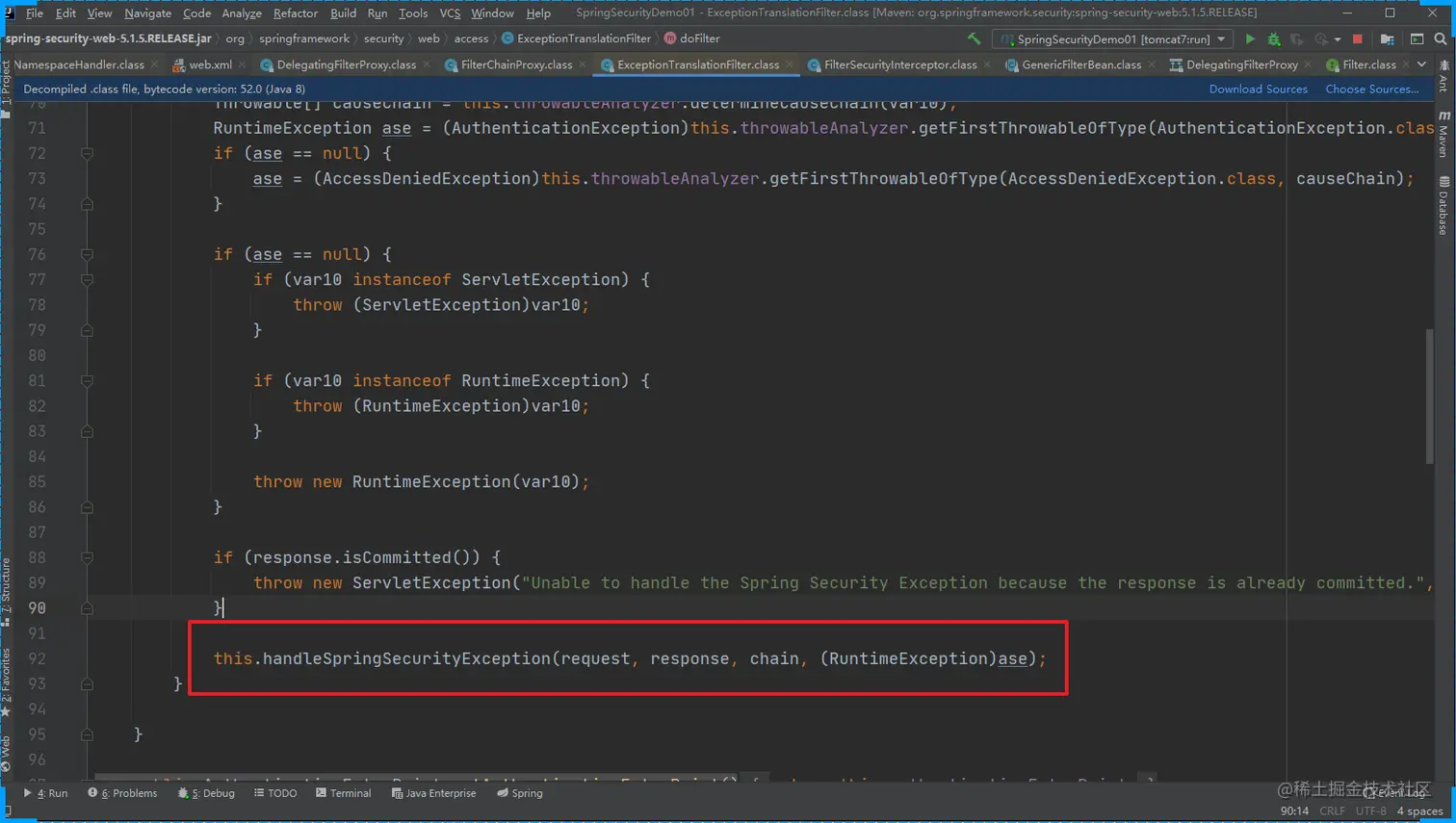Viewport: 1456px width, 823px height.
Task: Change the UTF-8 encoding in the status bar
Action: click(x=1370, y=811)
